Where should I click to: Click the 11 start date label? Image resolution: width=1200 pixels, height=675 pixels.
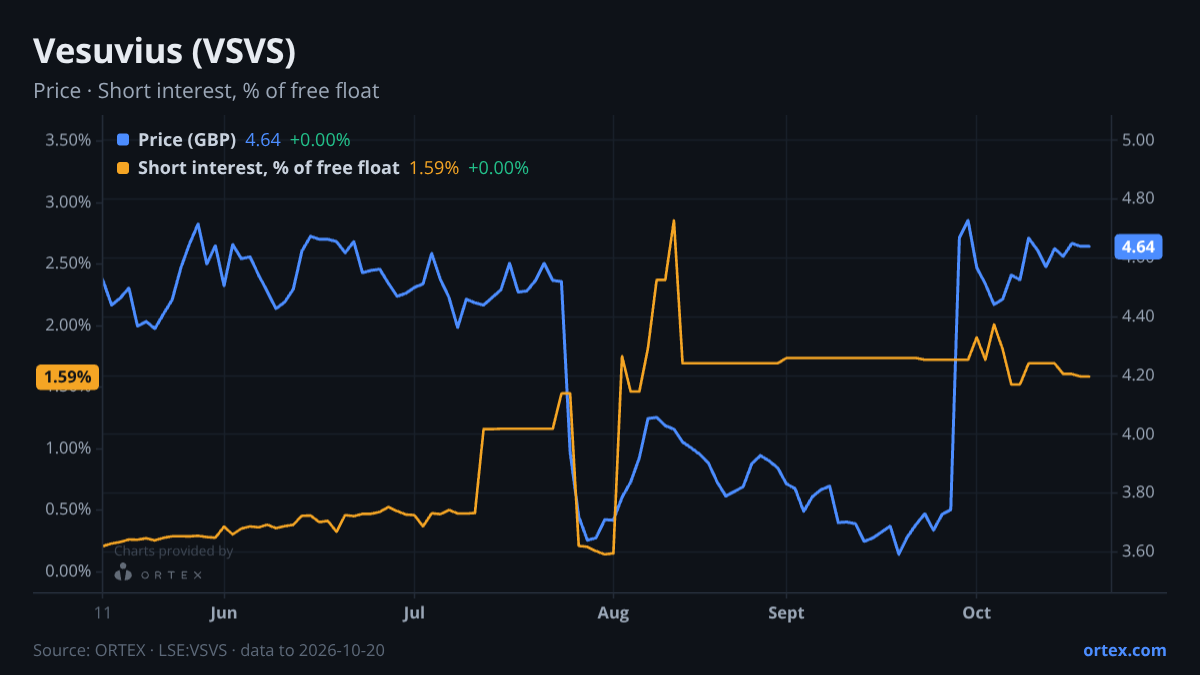pos(103,612)
